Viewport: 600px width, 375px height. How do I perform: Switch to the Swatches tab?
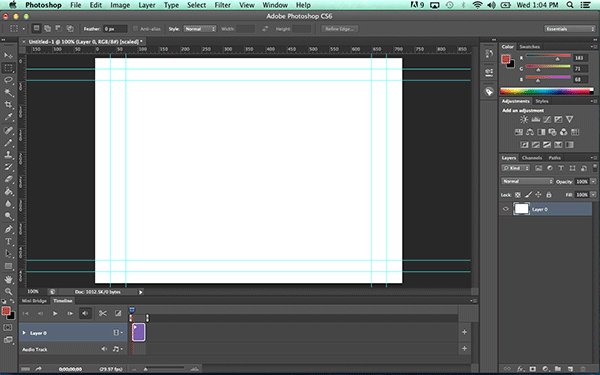(x=529, y=47)
